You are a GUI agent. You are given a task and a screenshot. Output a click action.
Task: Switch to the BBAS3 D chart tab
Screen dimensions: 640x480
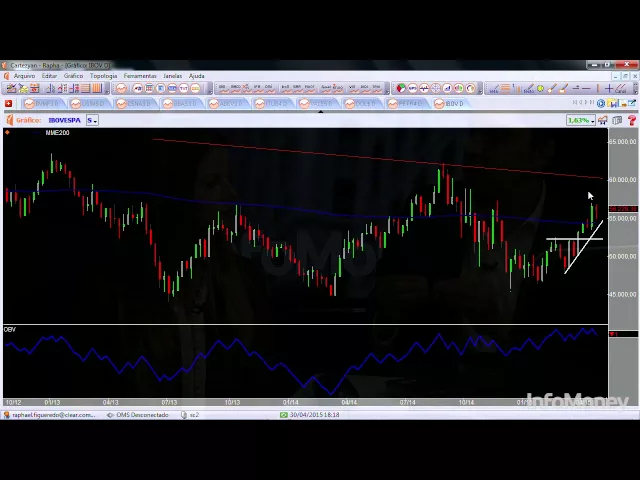click(180, 104)
